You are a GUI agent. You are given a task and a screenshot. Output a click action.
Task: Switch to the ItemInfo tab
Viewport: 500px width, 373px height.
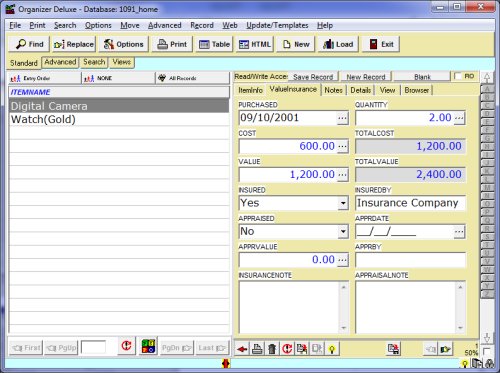[x=250, y=90]
